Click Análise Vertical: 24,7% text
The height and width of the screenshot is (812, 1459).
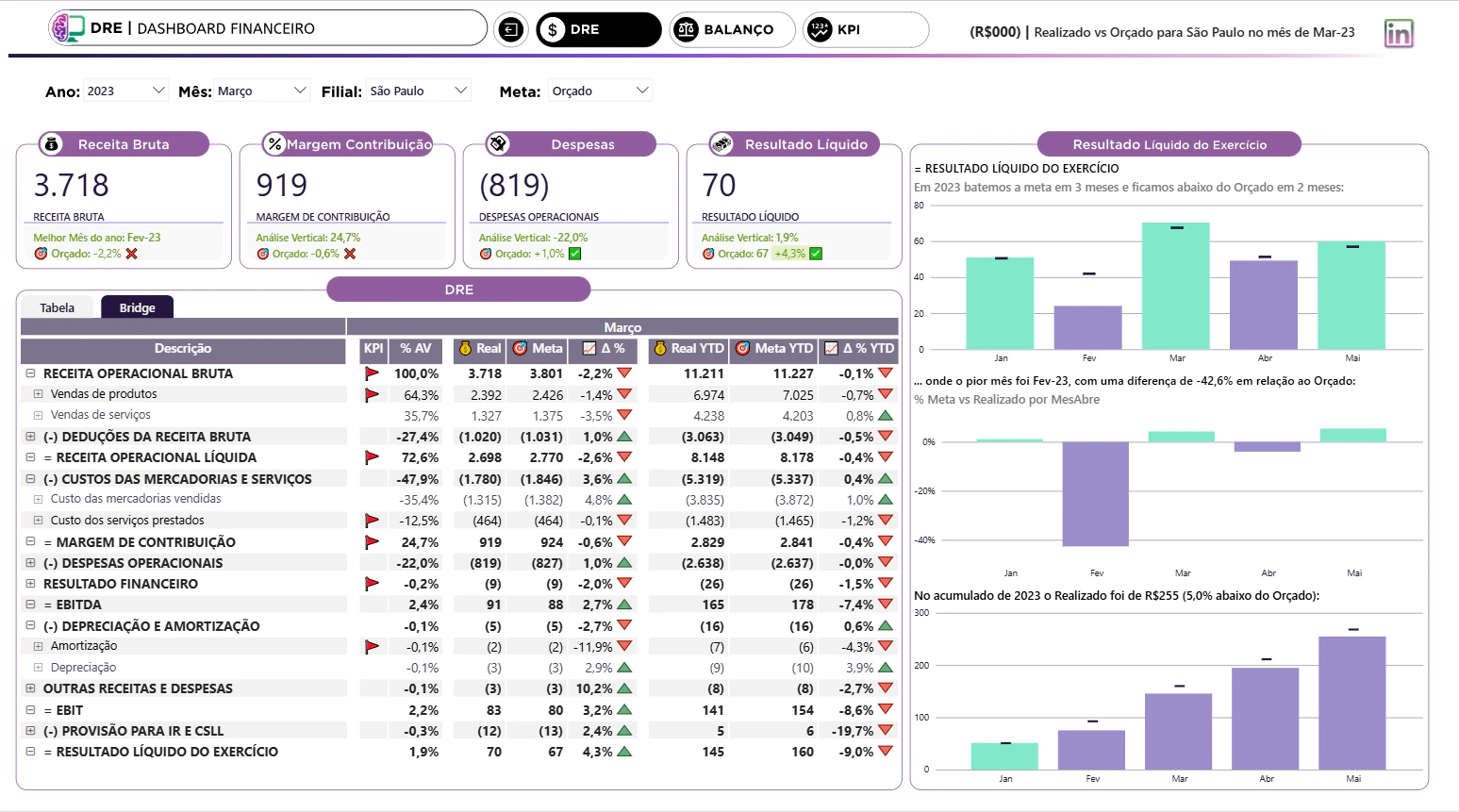click(308, 238)
